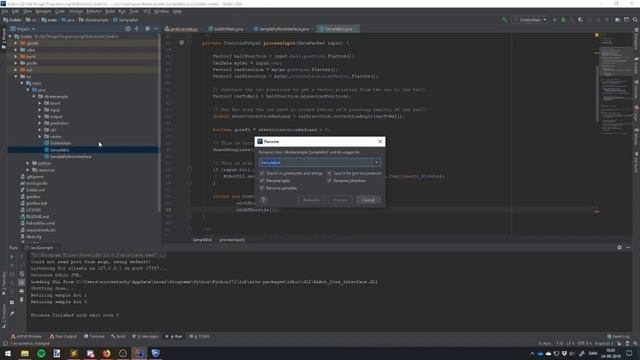Click the Project tool window side button
This screenshot has width=640, height=360.
point(4,39)
